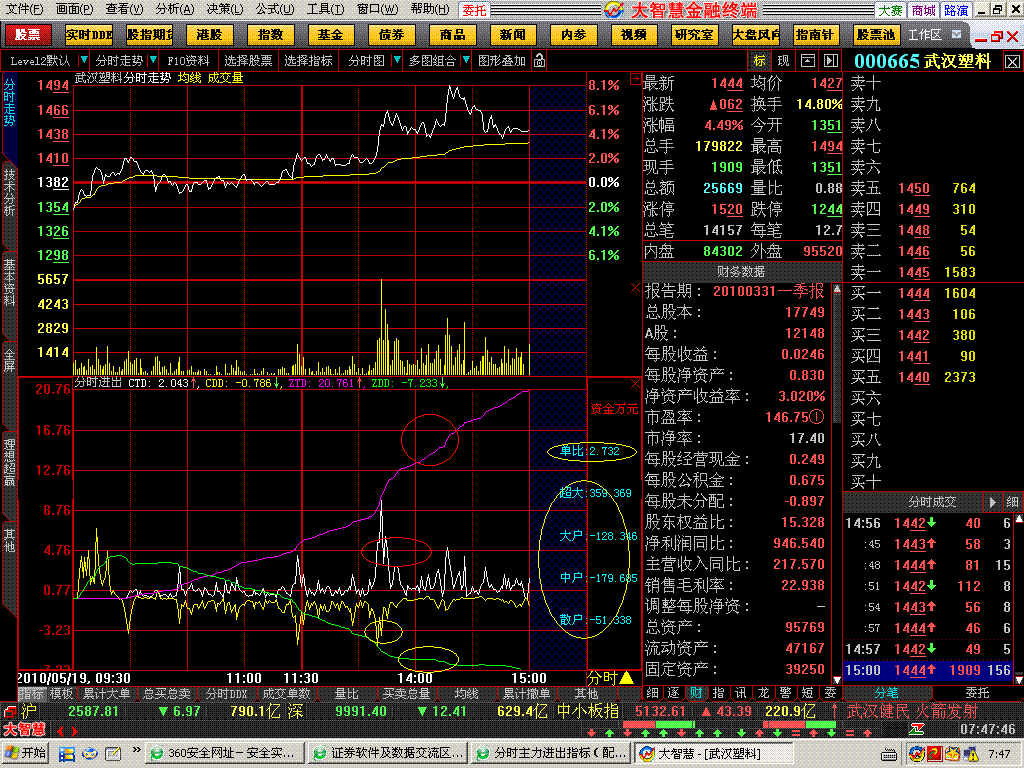Viewport: 1024px width, 768px height.
Task: Open the 多图组合 dropdown arrow
Action: click(x=466, y=61)
